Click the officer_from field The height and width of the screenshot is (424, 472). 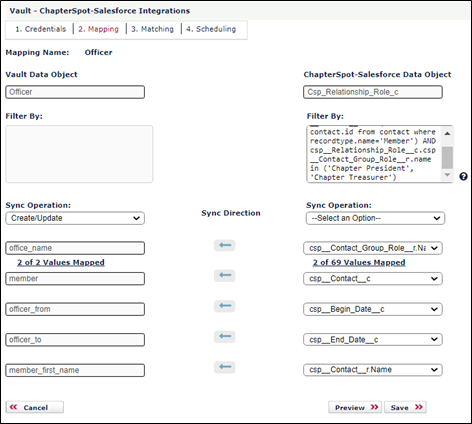(75, 309)
